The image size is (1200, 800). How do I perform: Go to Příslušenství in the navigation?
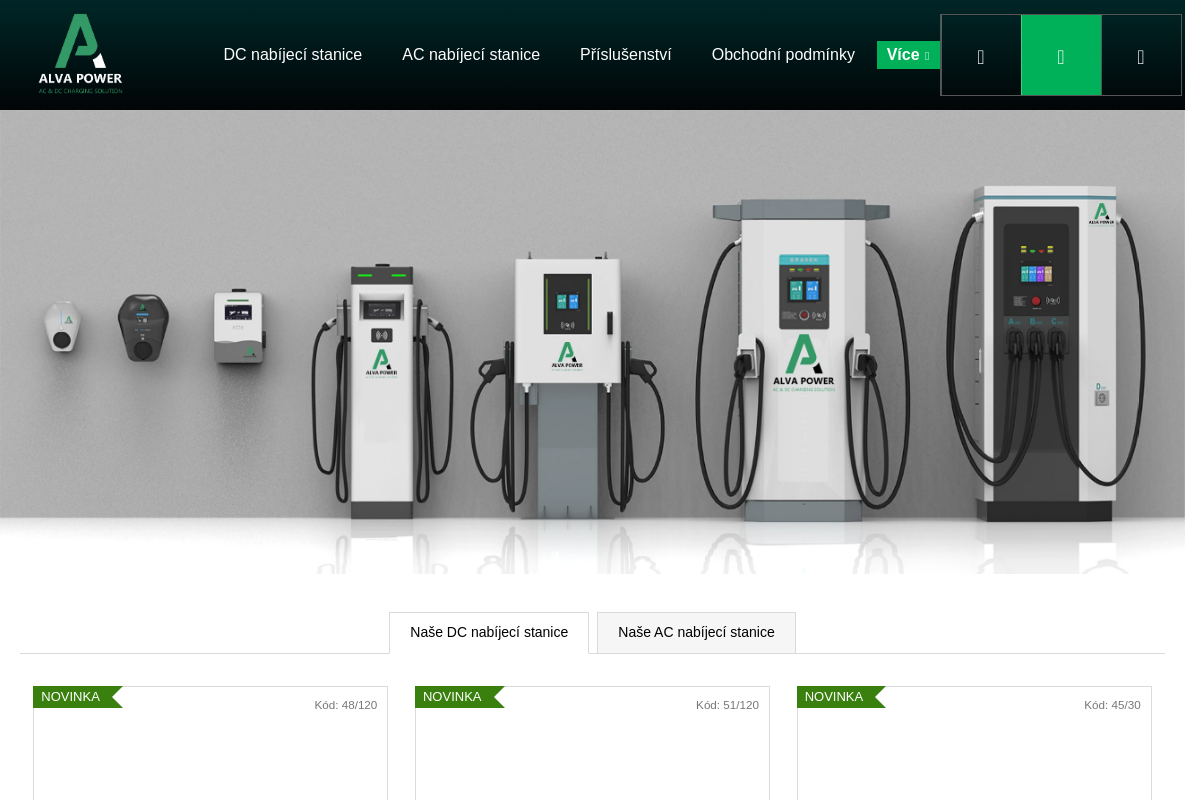626,55
